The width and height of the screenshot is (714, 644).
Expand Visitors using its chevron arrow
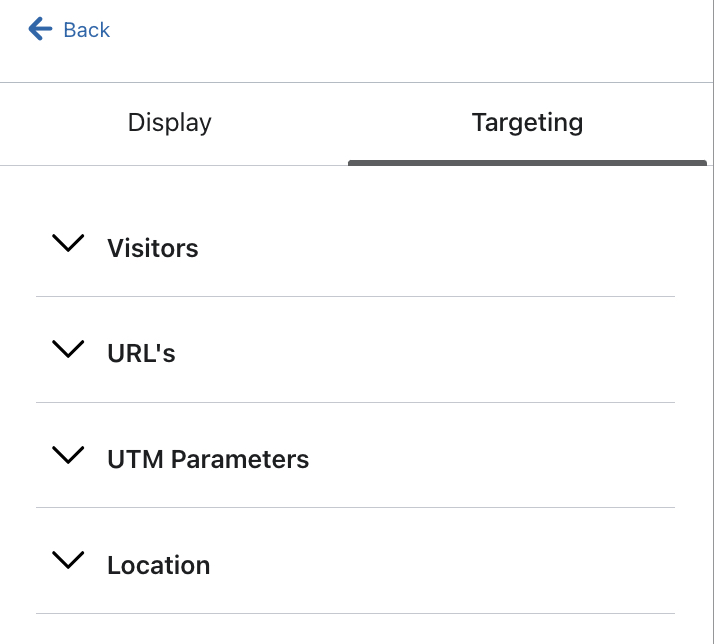click(68, 243)
